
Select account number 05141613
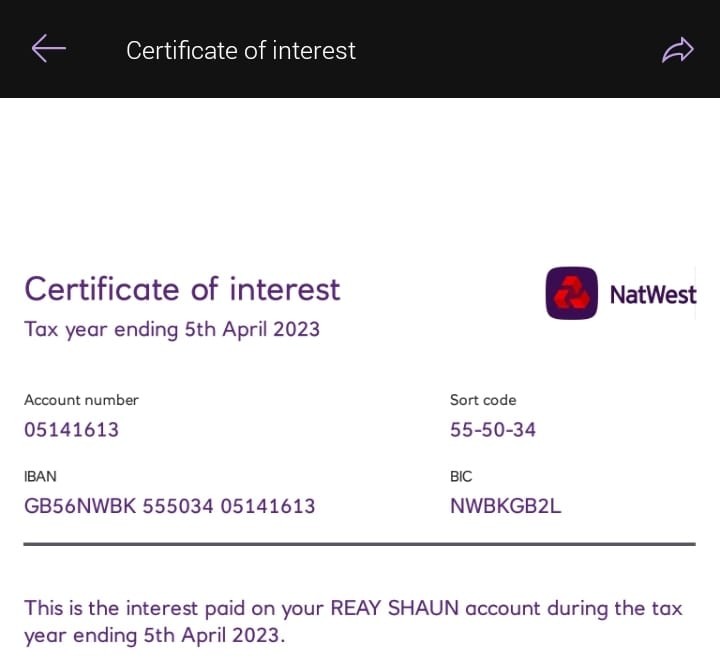click(71, 430)
